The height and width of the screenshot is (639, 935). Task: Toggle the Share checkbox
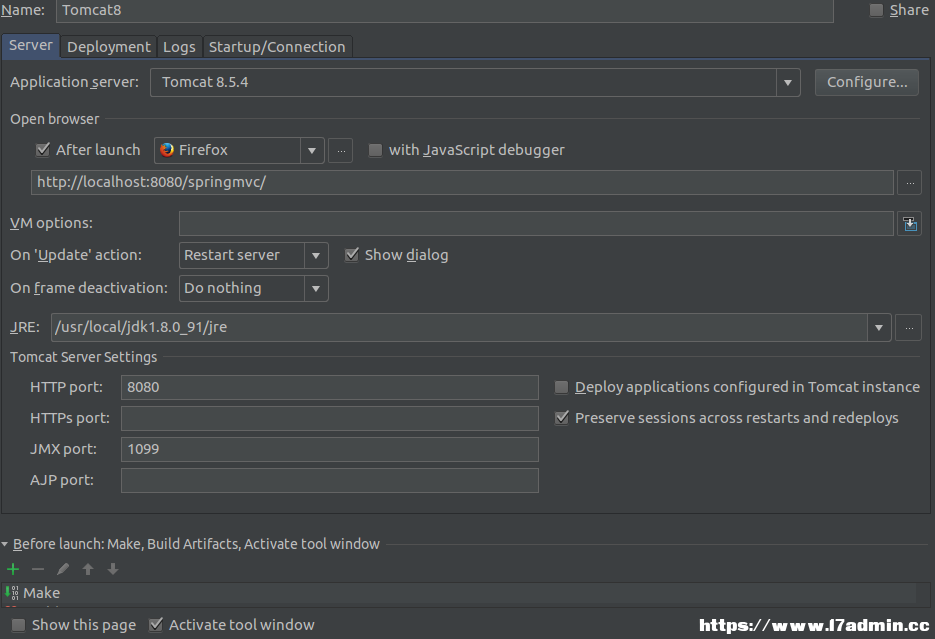tap(876, 10)
